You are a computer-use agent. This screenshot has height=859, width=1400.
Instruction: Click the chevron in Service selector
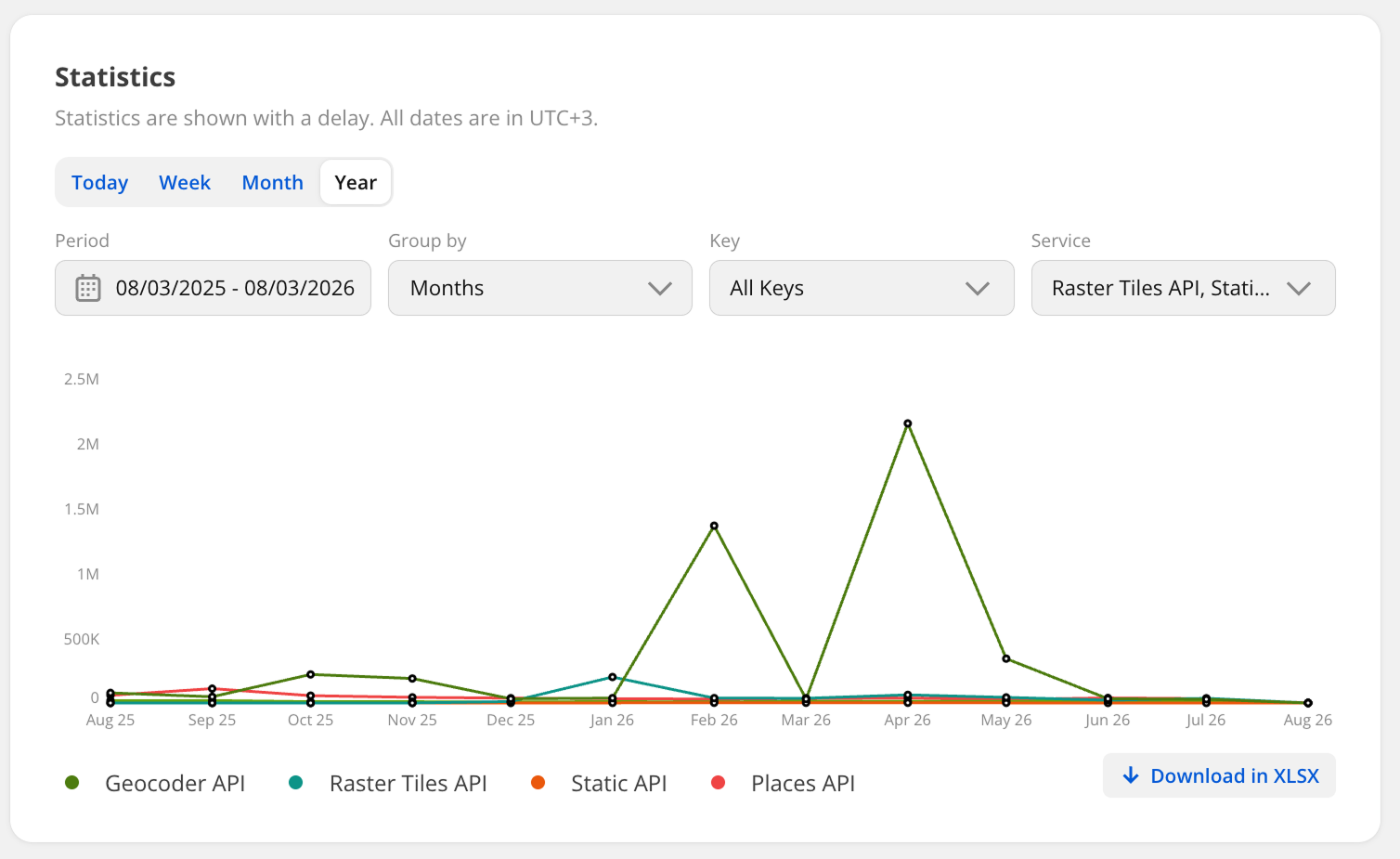pos(1299,289)
